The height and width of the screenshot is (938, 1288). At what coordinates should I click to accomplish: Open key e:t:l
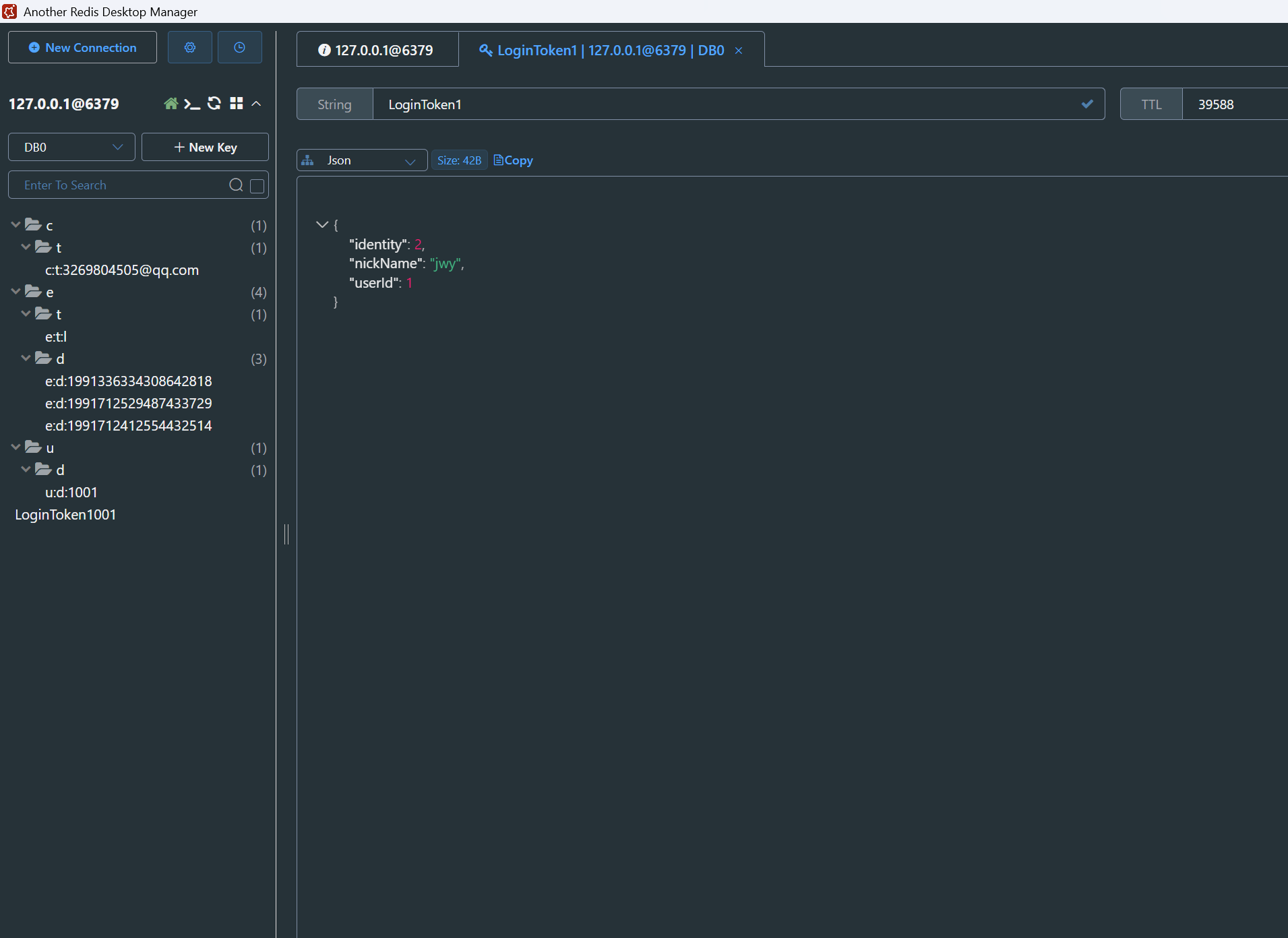pos(55,336)
